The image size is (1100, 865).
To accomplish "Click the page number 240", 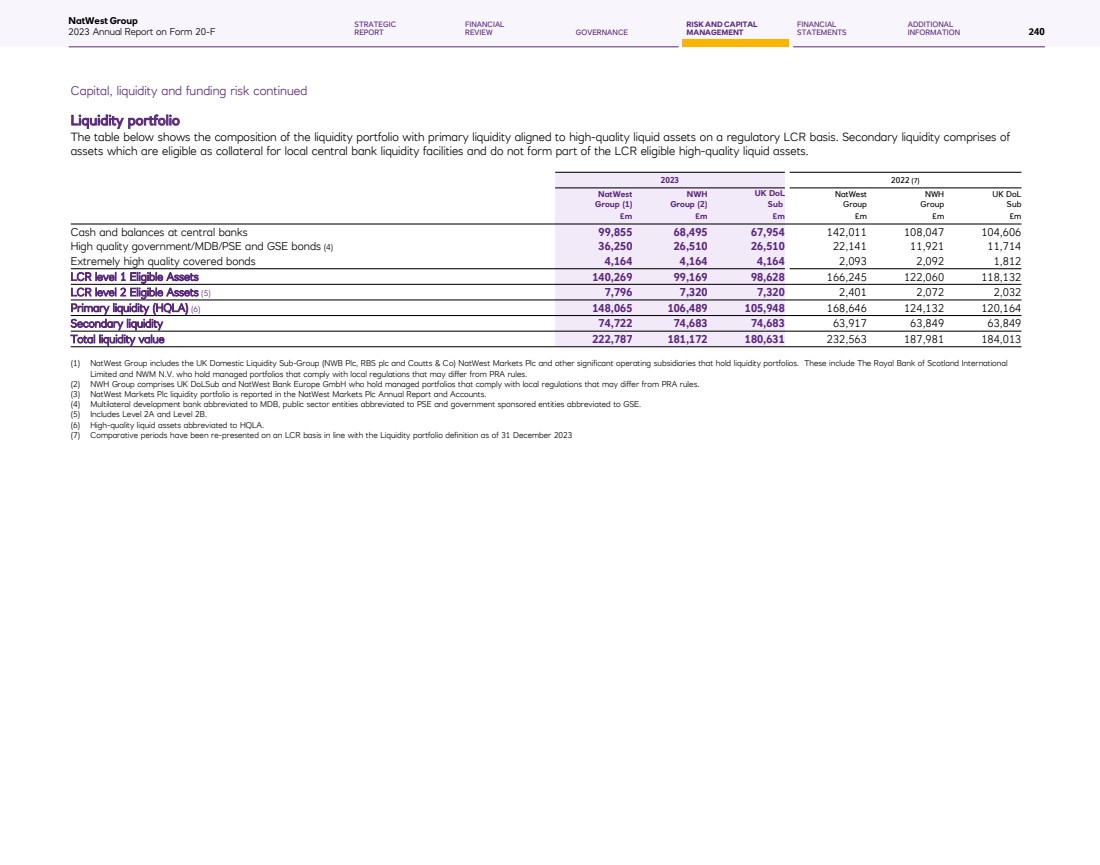I will pos(1036,32).
